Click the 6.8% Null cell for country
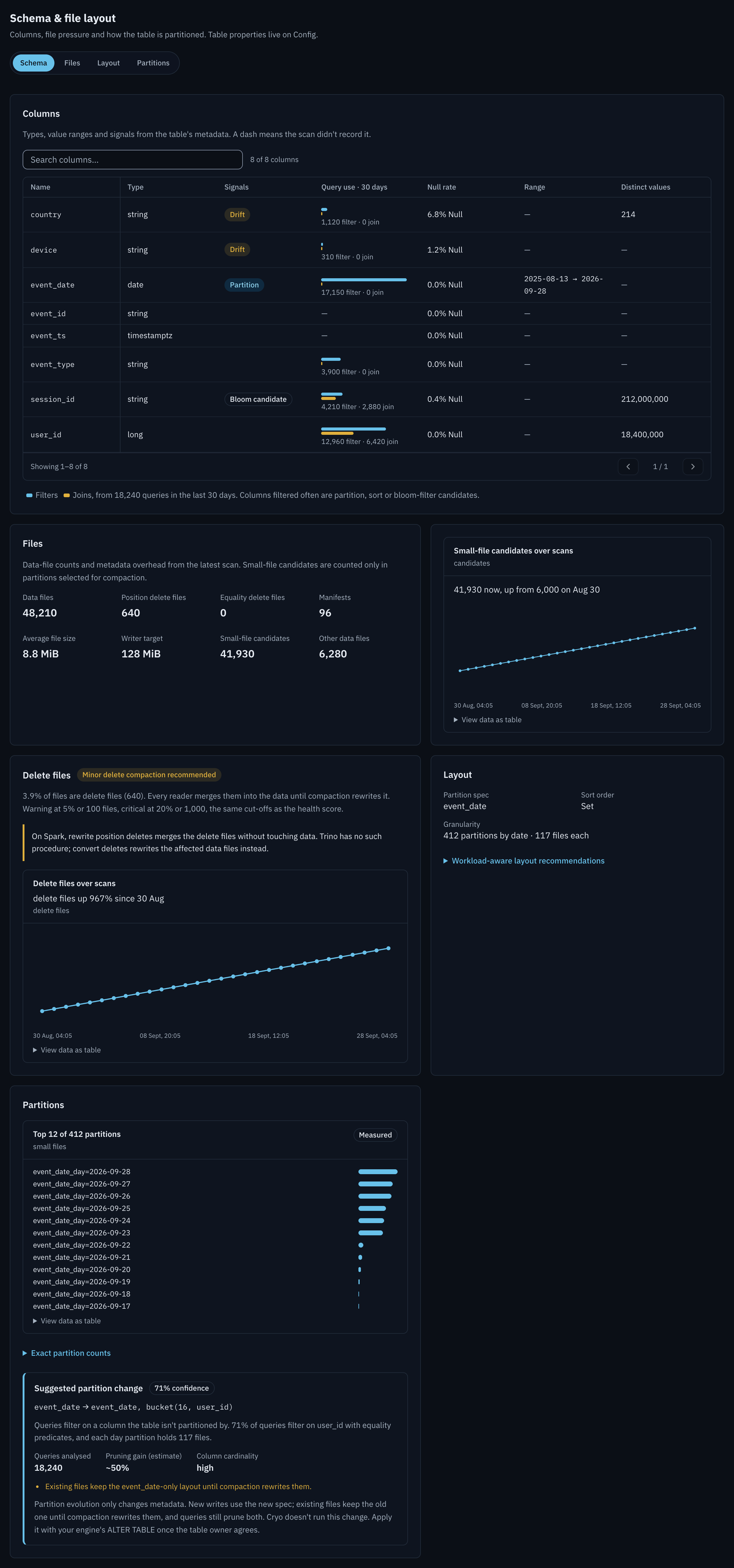Screen dimensions: 734x1568 (x=445, y=214)
